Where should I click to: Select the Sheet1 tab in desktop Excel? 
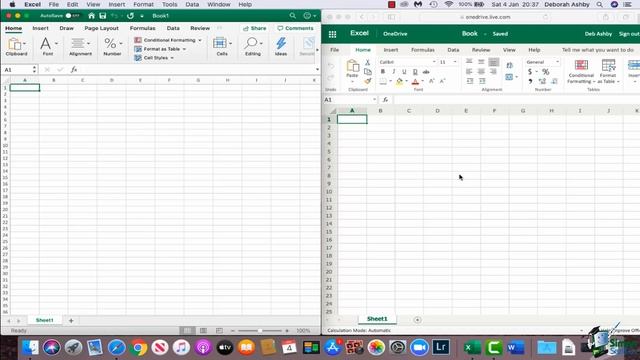(x=44, y=320)
